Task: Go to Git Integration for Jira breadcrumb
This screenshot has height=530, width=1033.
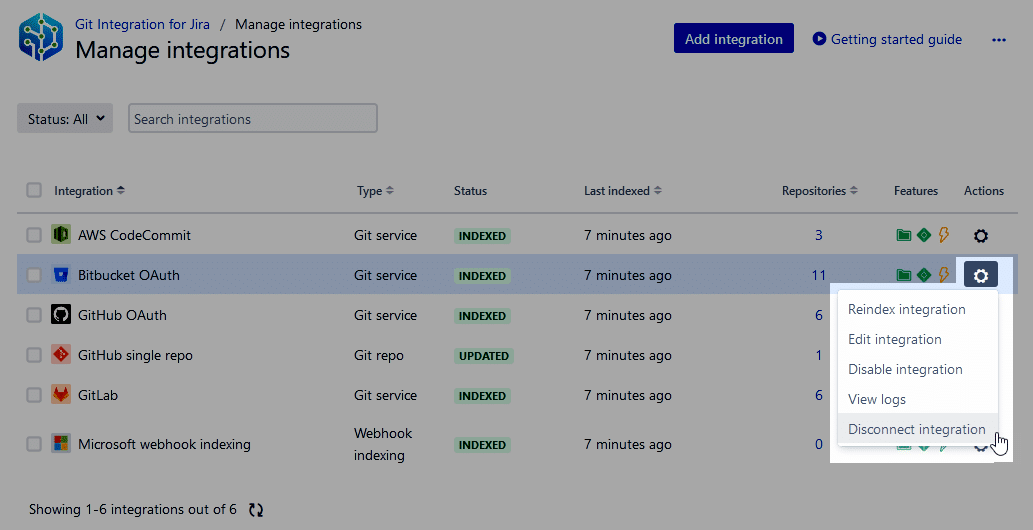Action: click(x=142, y=24)
